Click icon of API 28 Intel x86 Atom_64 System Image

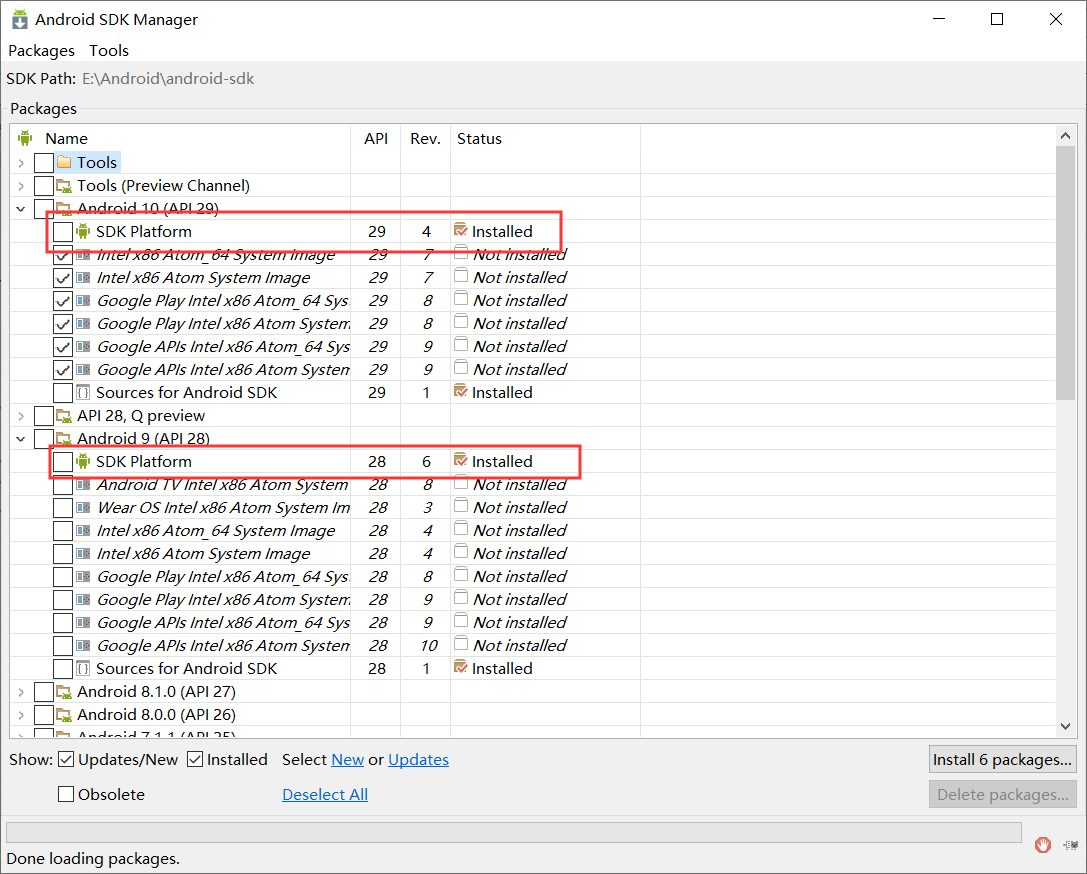(83, 531)
